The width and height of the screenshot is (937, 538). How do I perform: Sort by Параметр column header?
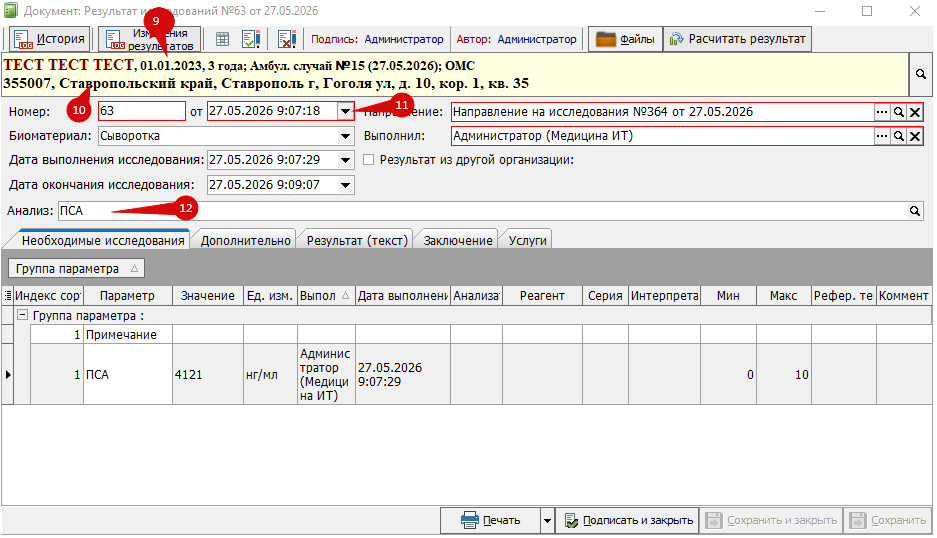pos(127,296)
